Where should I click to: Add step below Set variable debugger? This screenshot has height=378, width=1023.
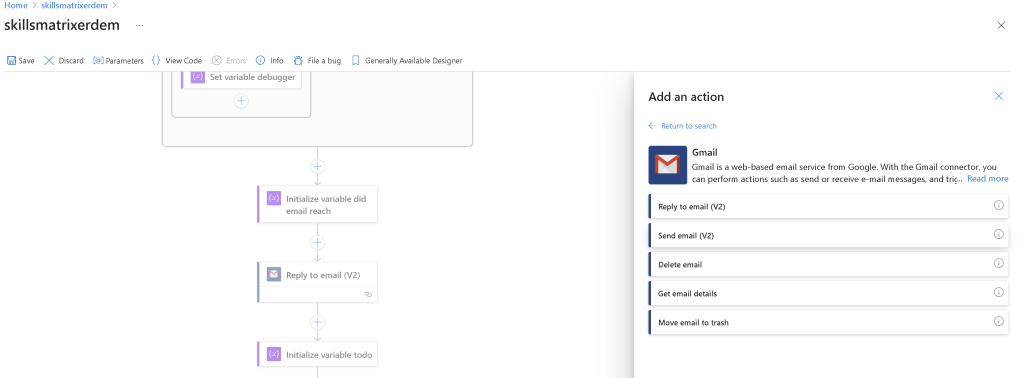point(241,101)
